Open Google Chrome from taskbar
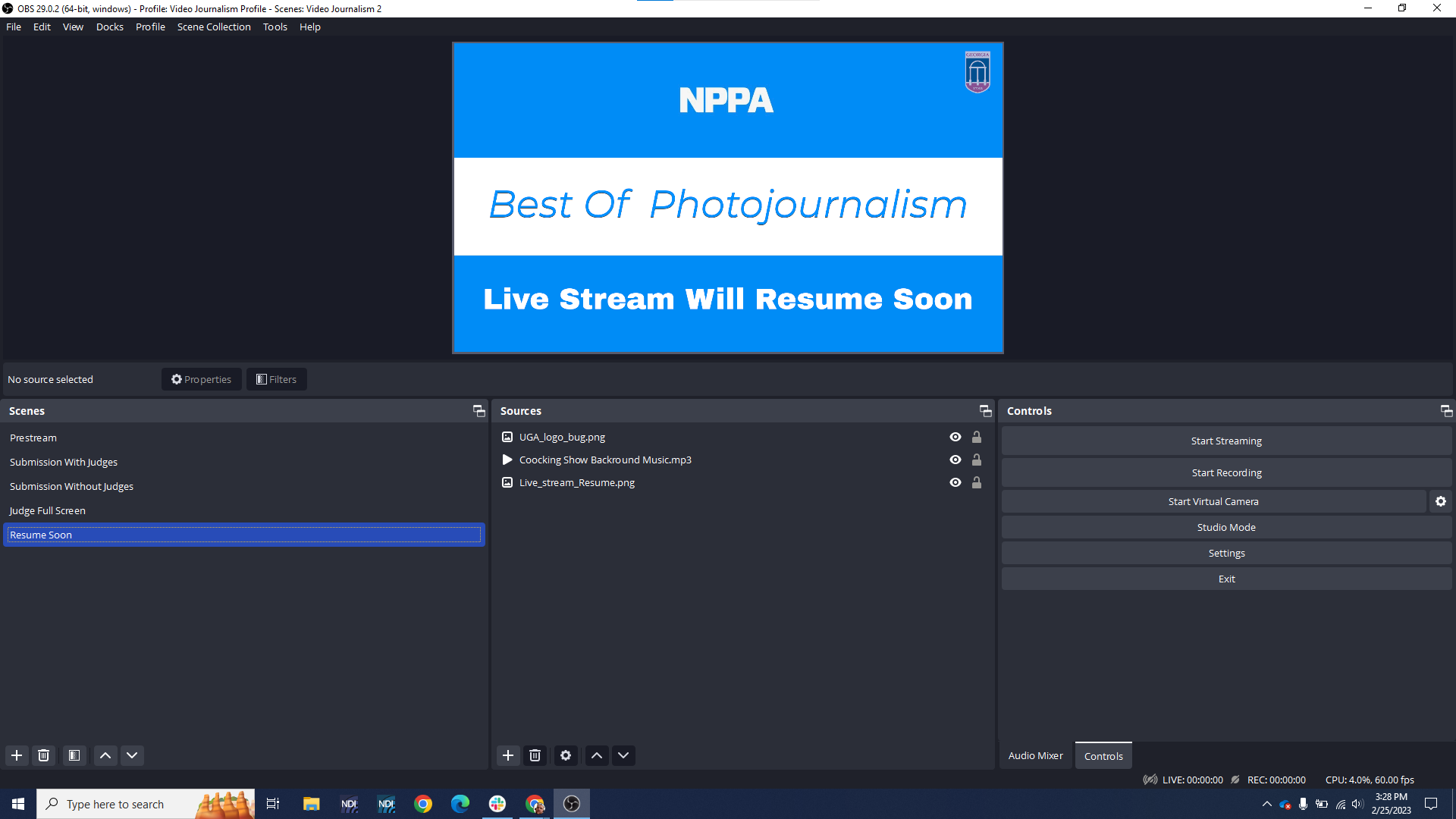This screenshot has width=1456, height=819. point(423,804)
